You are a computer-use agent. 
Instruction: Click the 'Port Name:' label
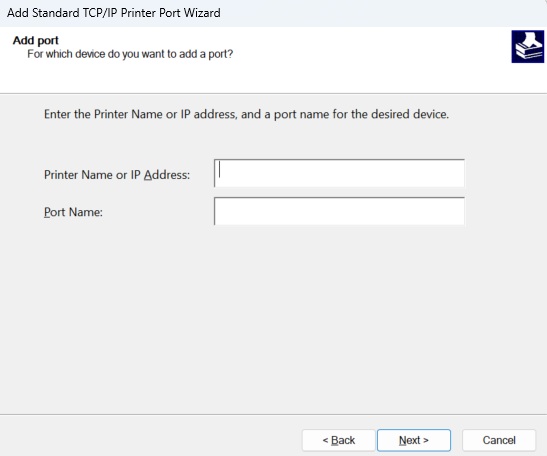pos(73,212)
